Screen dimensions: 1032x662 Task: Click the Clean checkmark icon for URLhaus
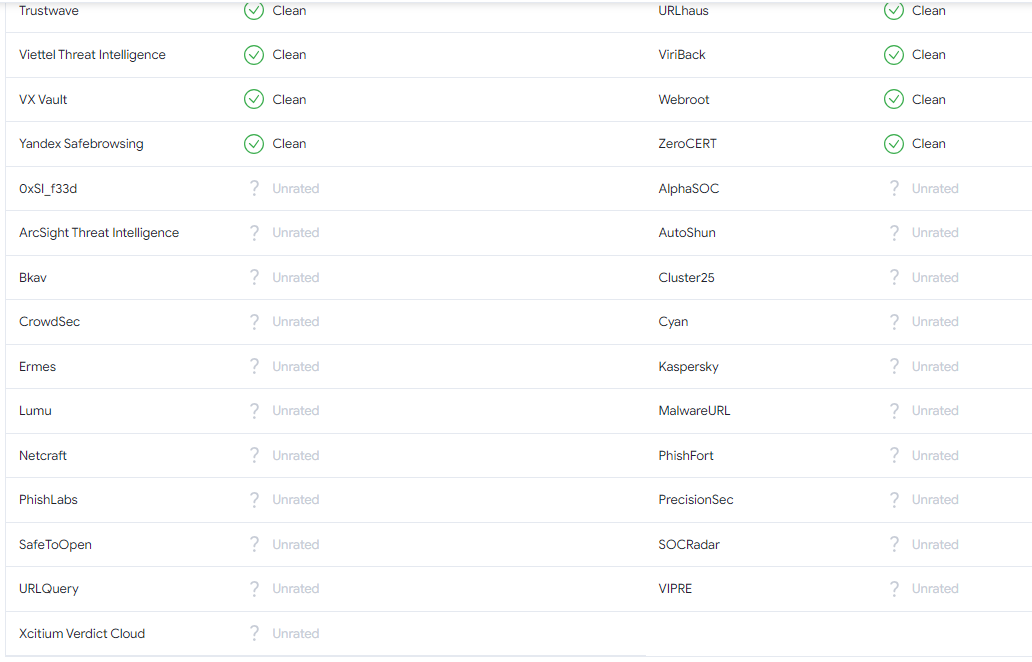894,11
